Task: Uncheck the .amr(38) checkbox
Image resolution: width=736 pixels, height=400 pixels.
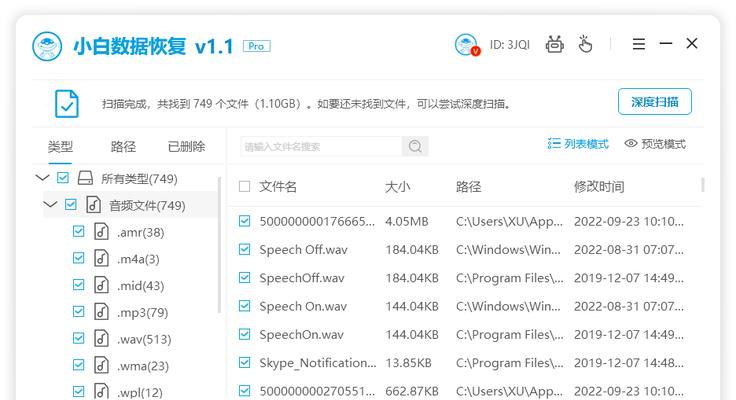Action: 78,231
